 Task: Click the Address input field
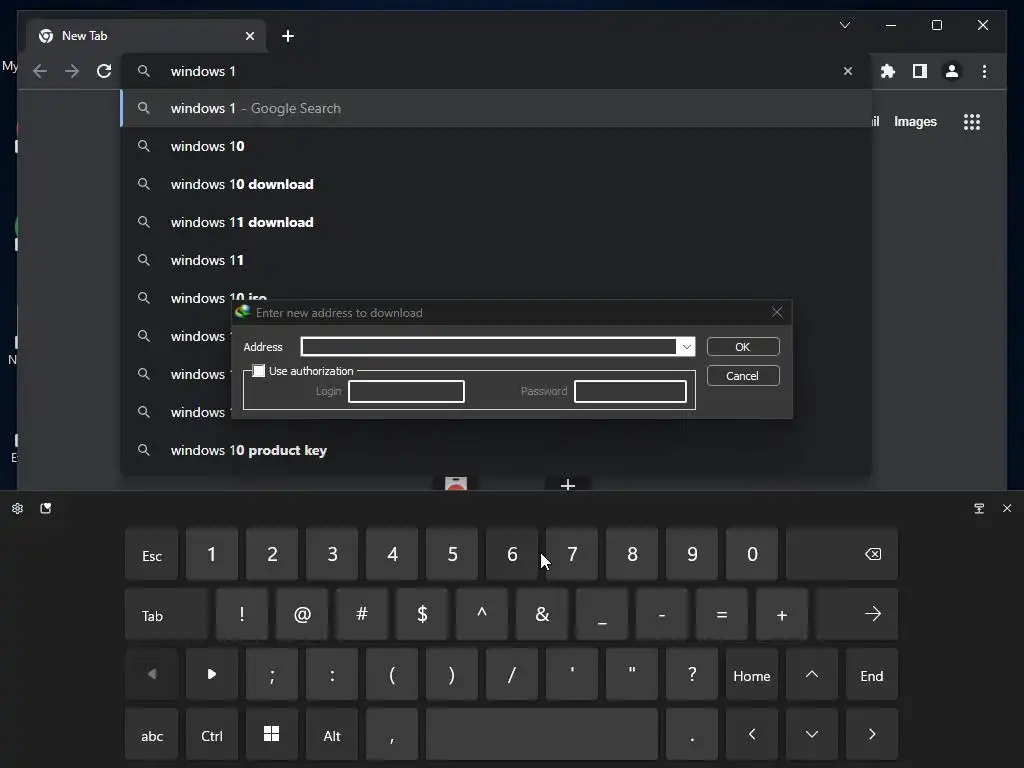[x=489, y=347]
